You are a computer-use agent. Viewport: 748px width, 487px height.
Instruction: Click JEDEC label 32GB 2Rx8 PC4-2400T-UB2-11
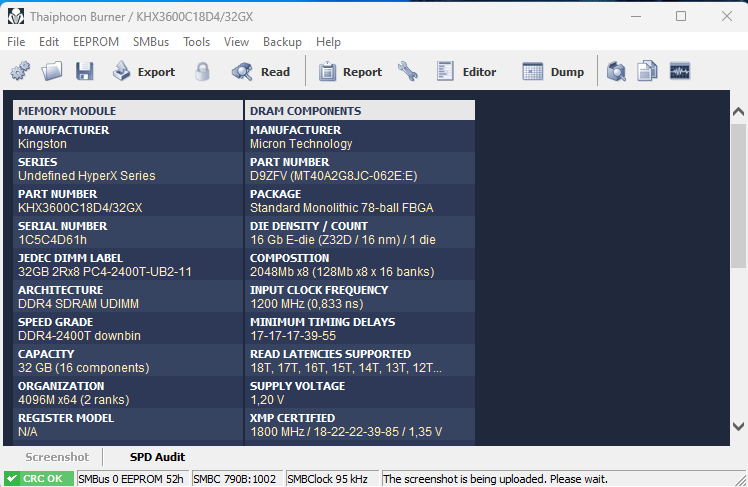click(104, 271)
